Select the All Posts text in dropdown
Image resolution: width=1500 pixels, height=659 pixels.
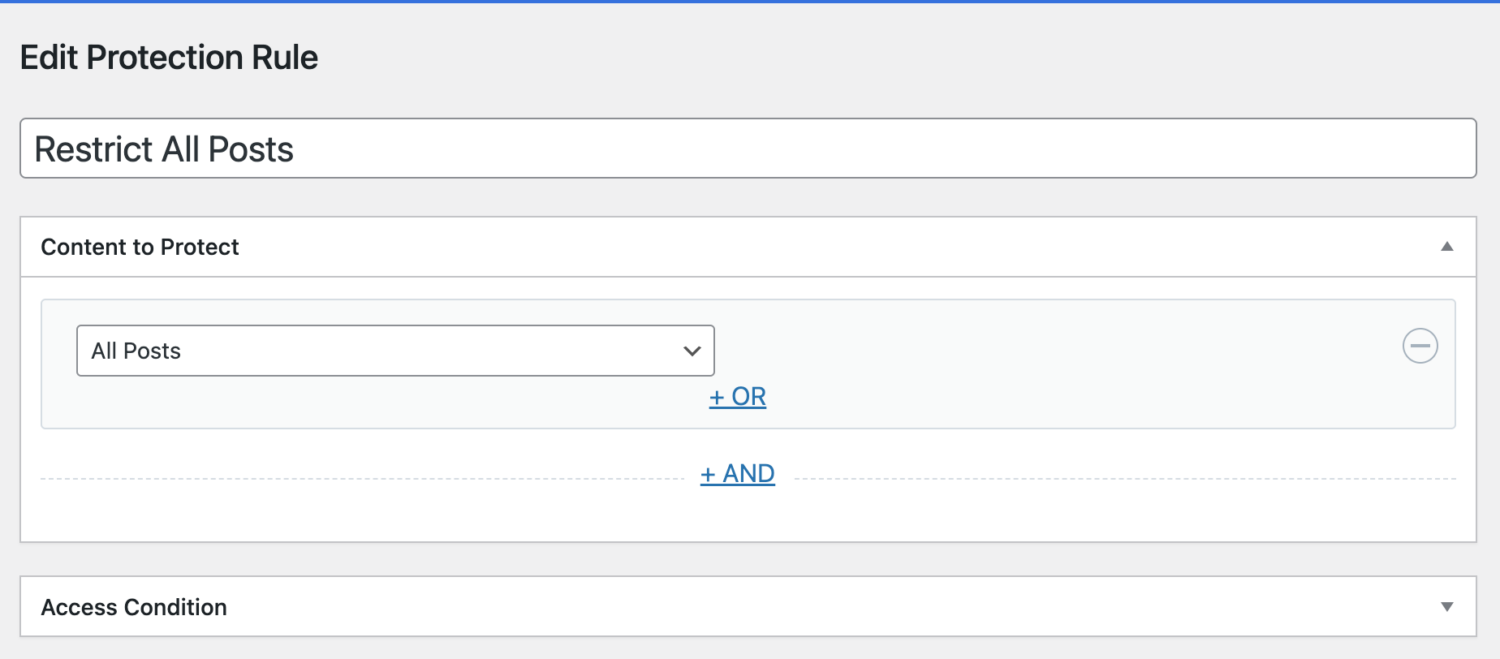click(136, 351)
